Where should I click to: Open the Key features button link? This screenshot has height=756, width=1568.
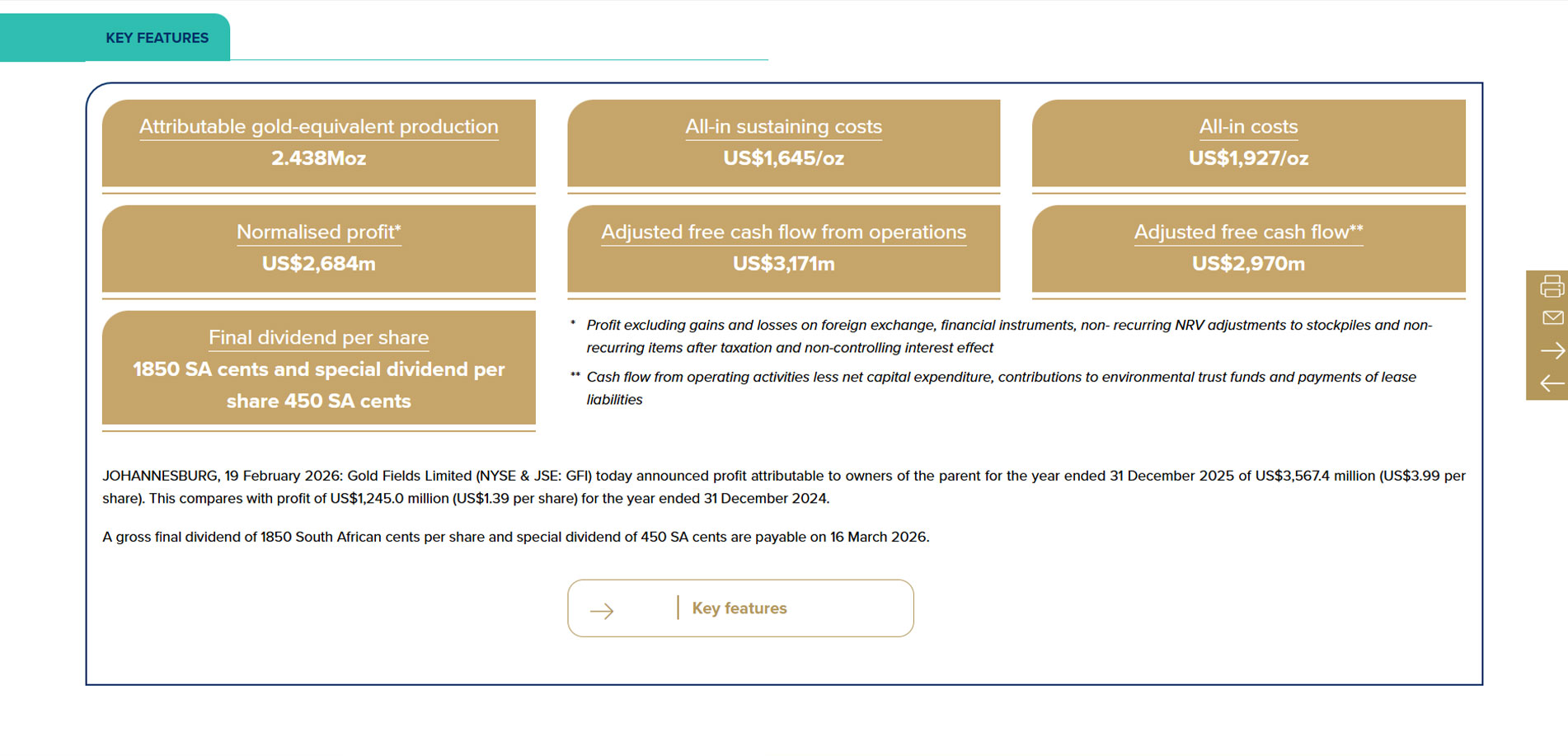(x=740, y=608)
